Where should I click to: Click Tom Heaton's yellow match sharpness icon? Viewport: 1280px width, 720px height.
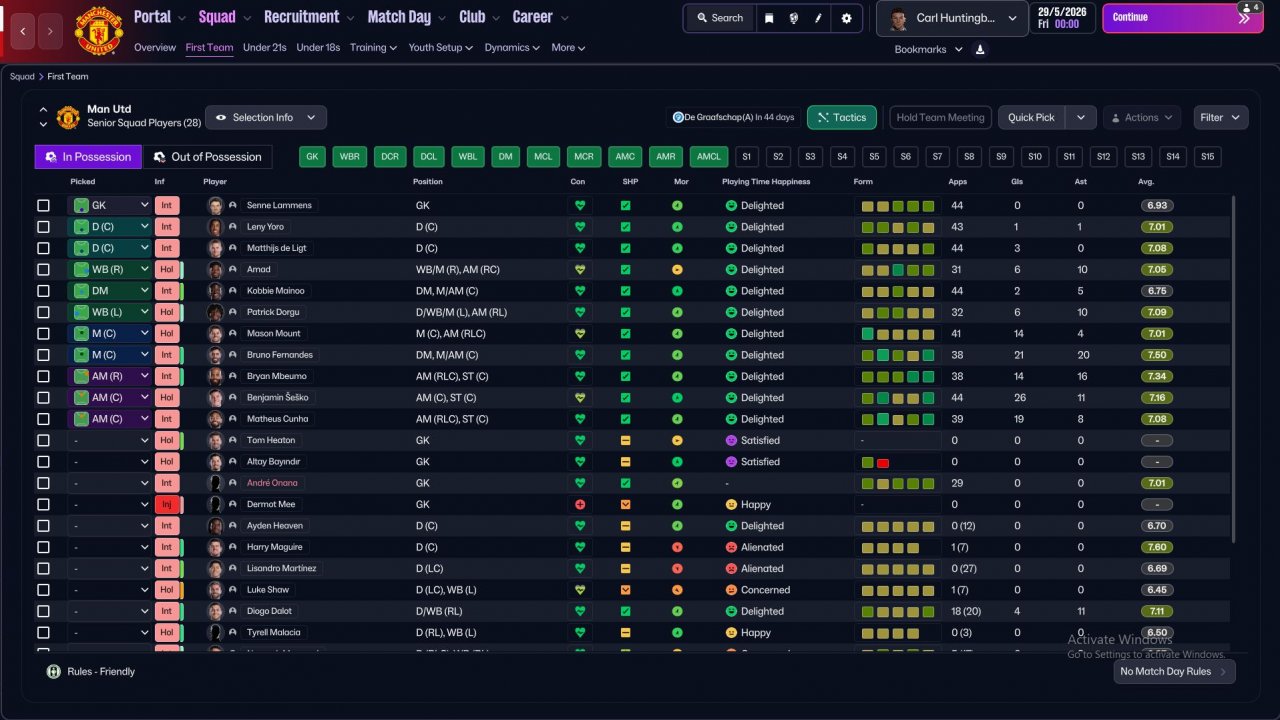[625, 441]
